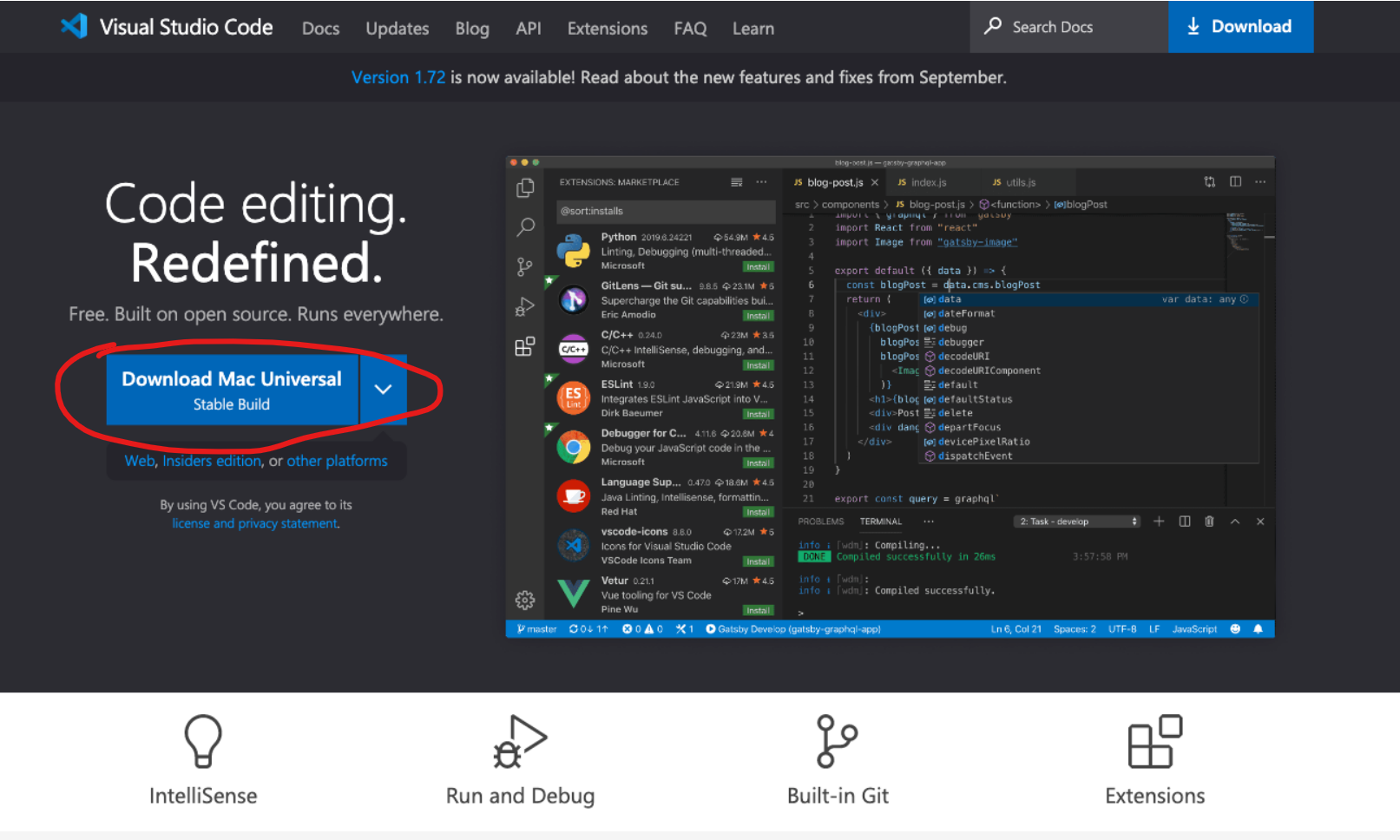Click the 'dateFormat' autocomplete suggestion
This screenshot has width=1400, height=840.
click(x=967, y=313)
